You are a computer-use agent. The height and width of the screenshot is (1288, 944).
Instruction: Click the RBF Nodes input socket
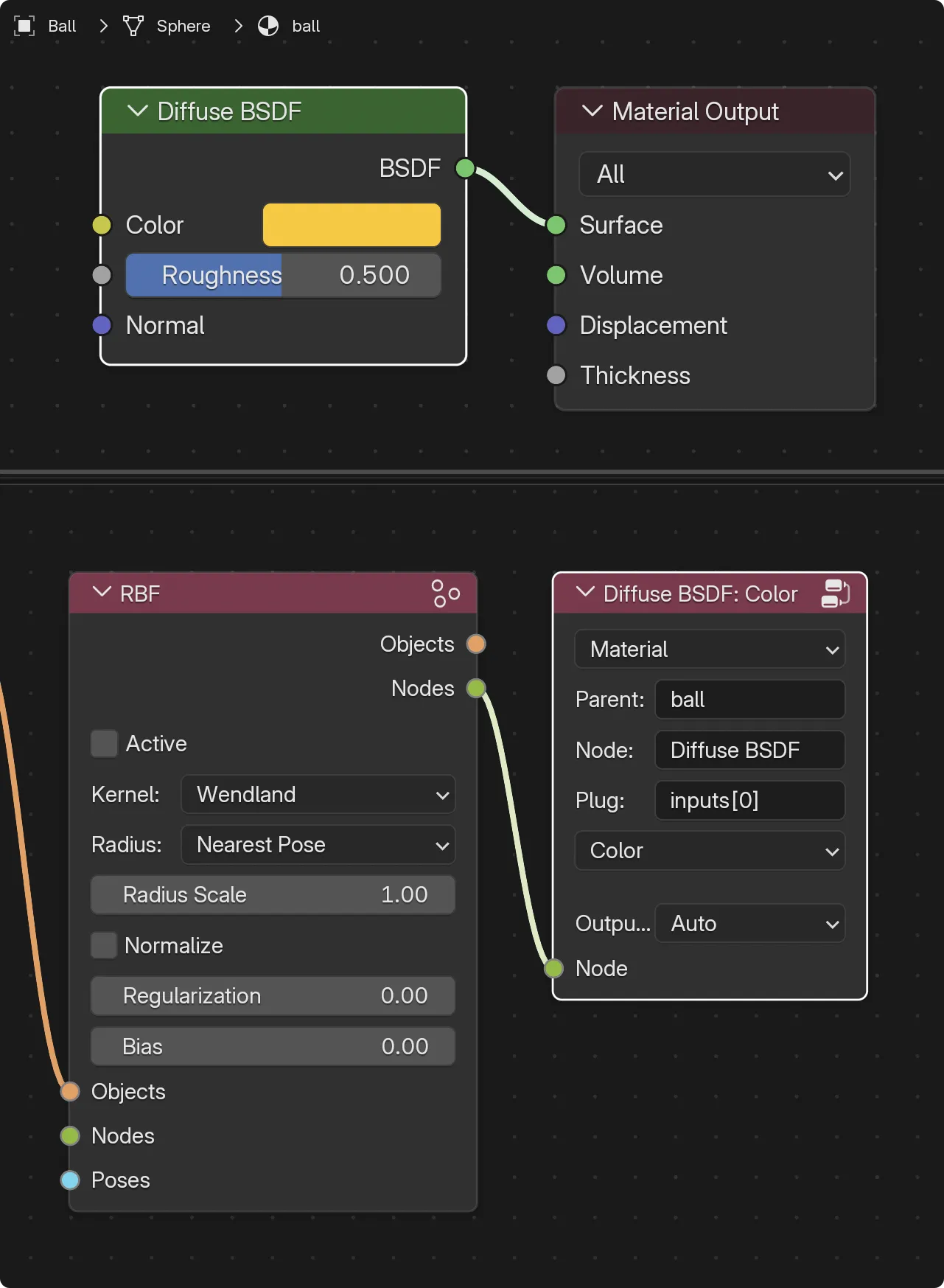pyautogui.click(x=70, y=1135)
